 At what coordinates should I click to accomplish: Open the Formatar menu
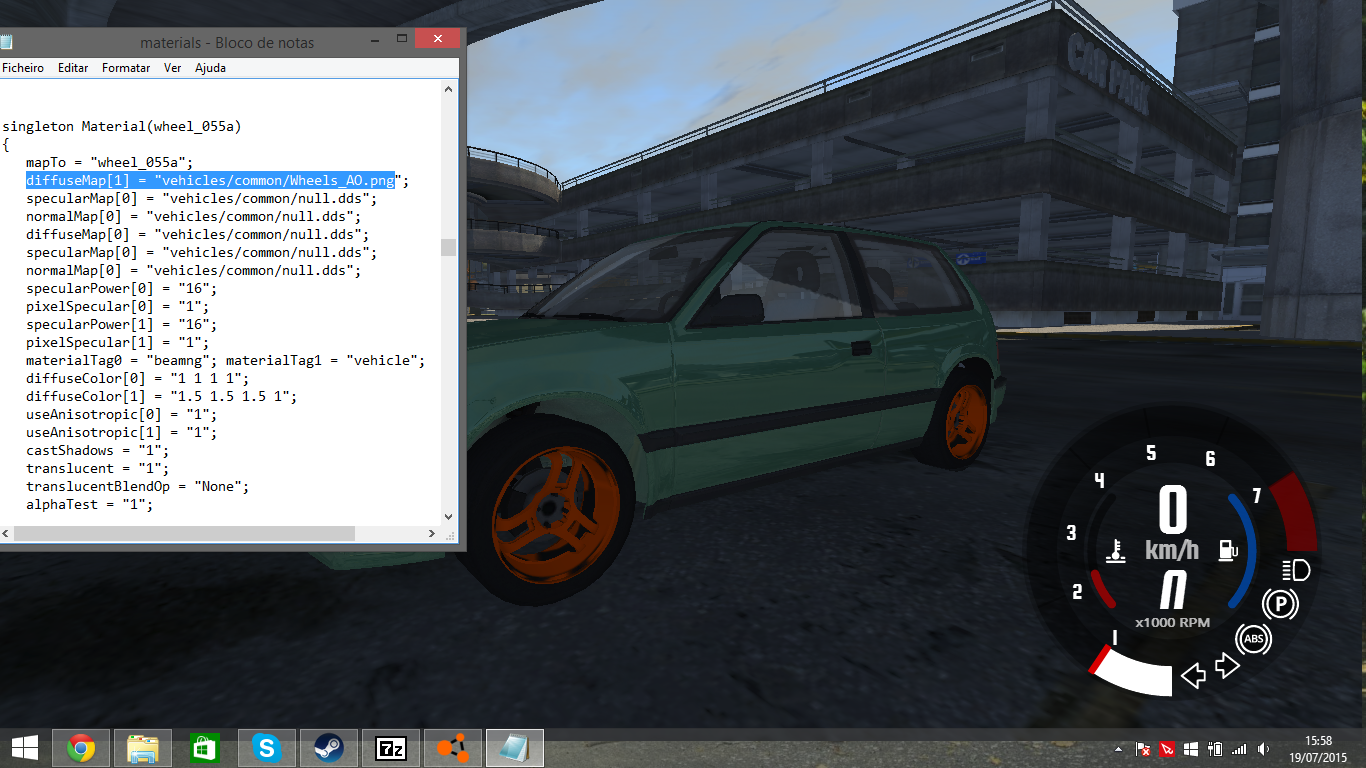[126, 68]
